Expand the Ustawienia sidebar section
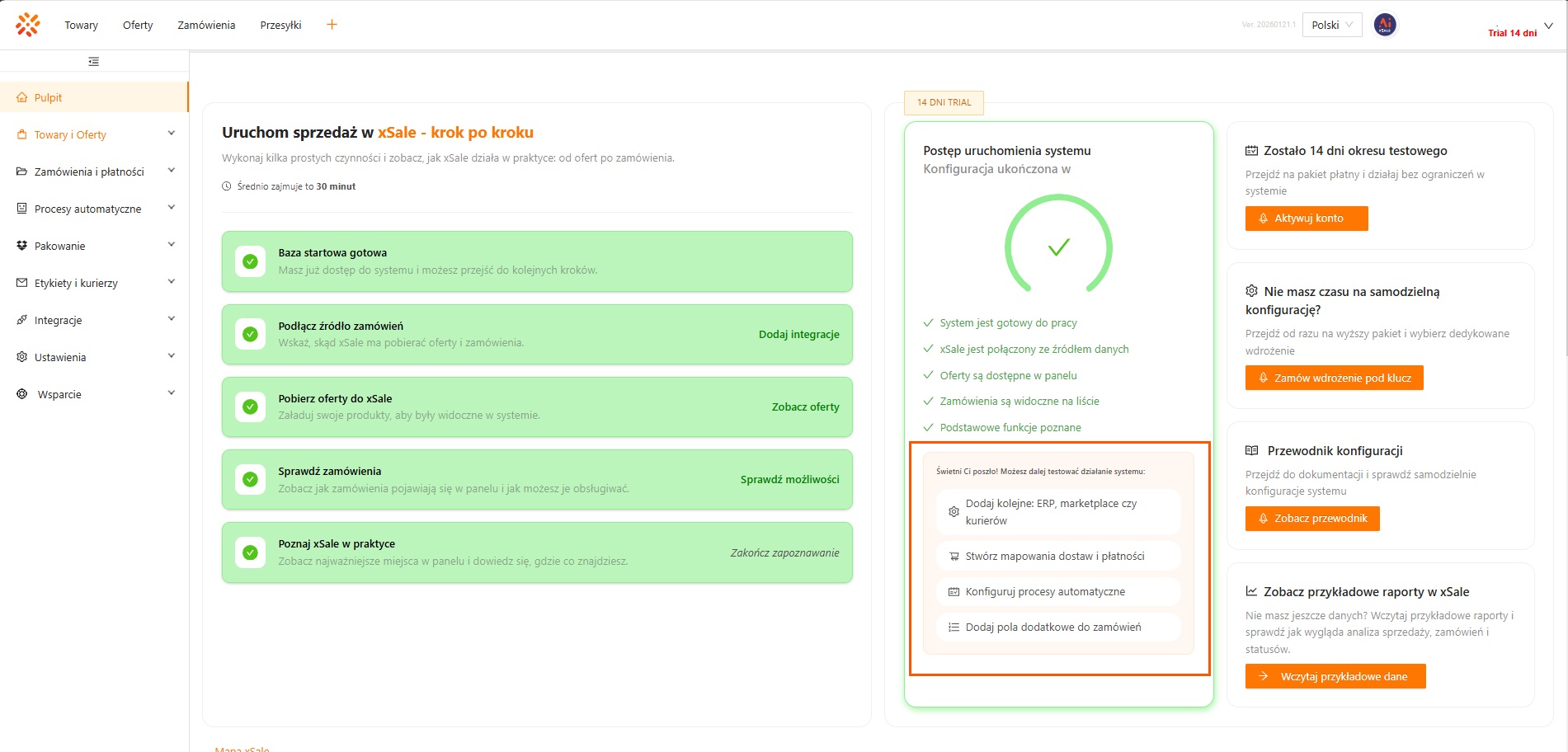This screenshot has width=1568, height=752. (171, 356)
